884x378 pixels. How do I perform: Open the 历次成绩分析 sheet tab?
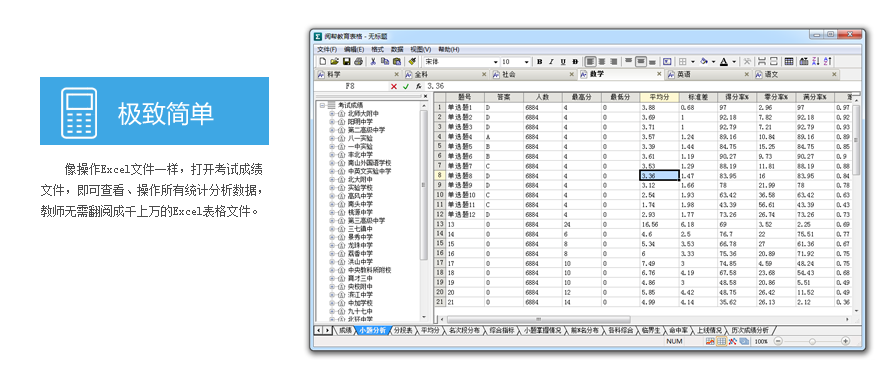point(750,331)
